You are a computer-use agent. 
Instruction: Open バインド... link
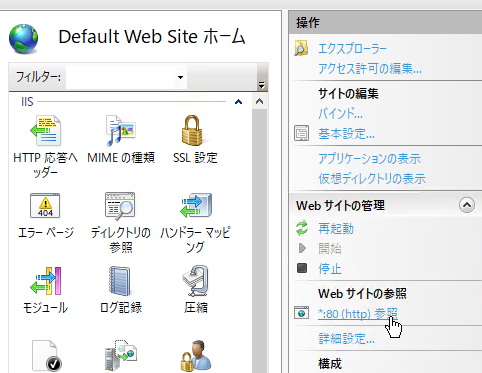340,114
